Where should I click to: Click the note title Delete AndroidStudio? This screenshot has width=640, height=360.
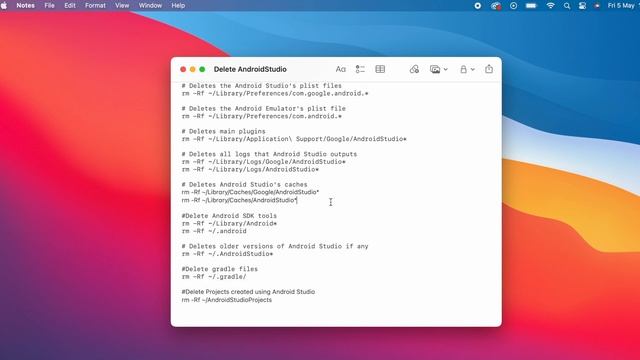coord(250,69)
